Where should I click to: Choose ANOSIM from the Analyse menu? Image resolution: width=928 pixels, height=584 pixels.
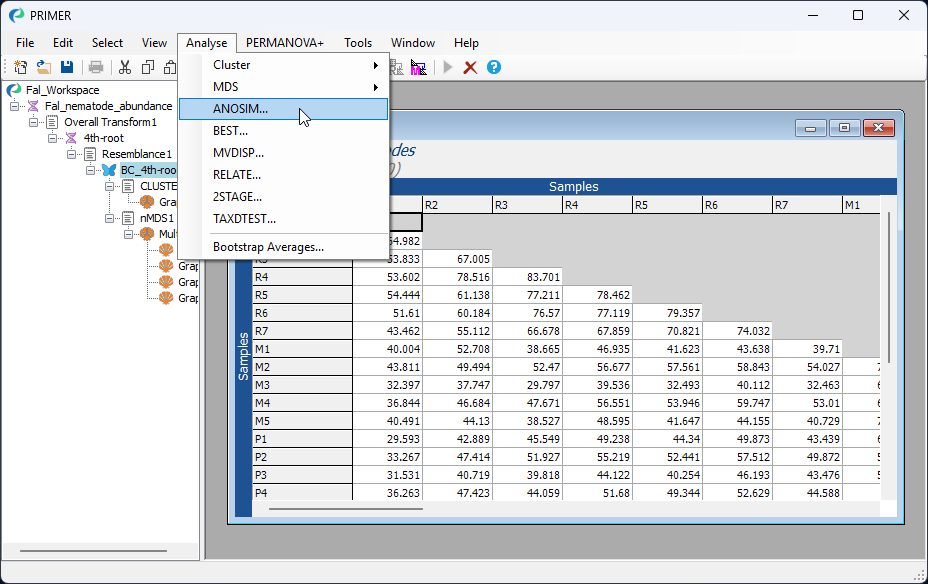(x=240, y=109)
